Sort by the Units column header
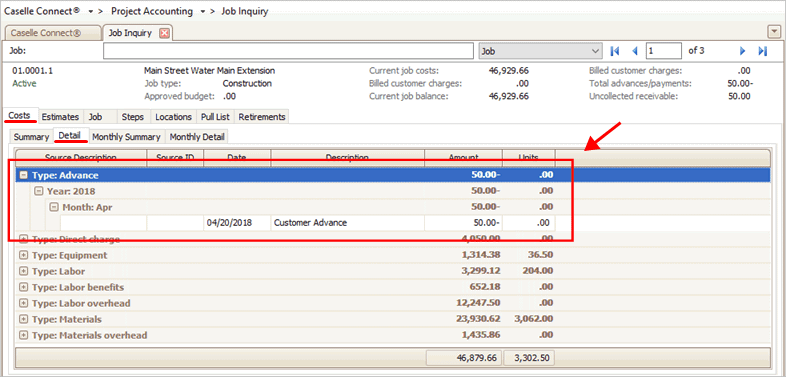786x377 pixels. (x=528, y=157)
